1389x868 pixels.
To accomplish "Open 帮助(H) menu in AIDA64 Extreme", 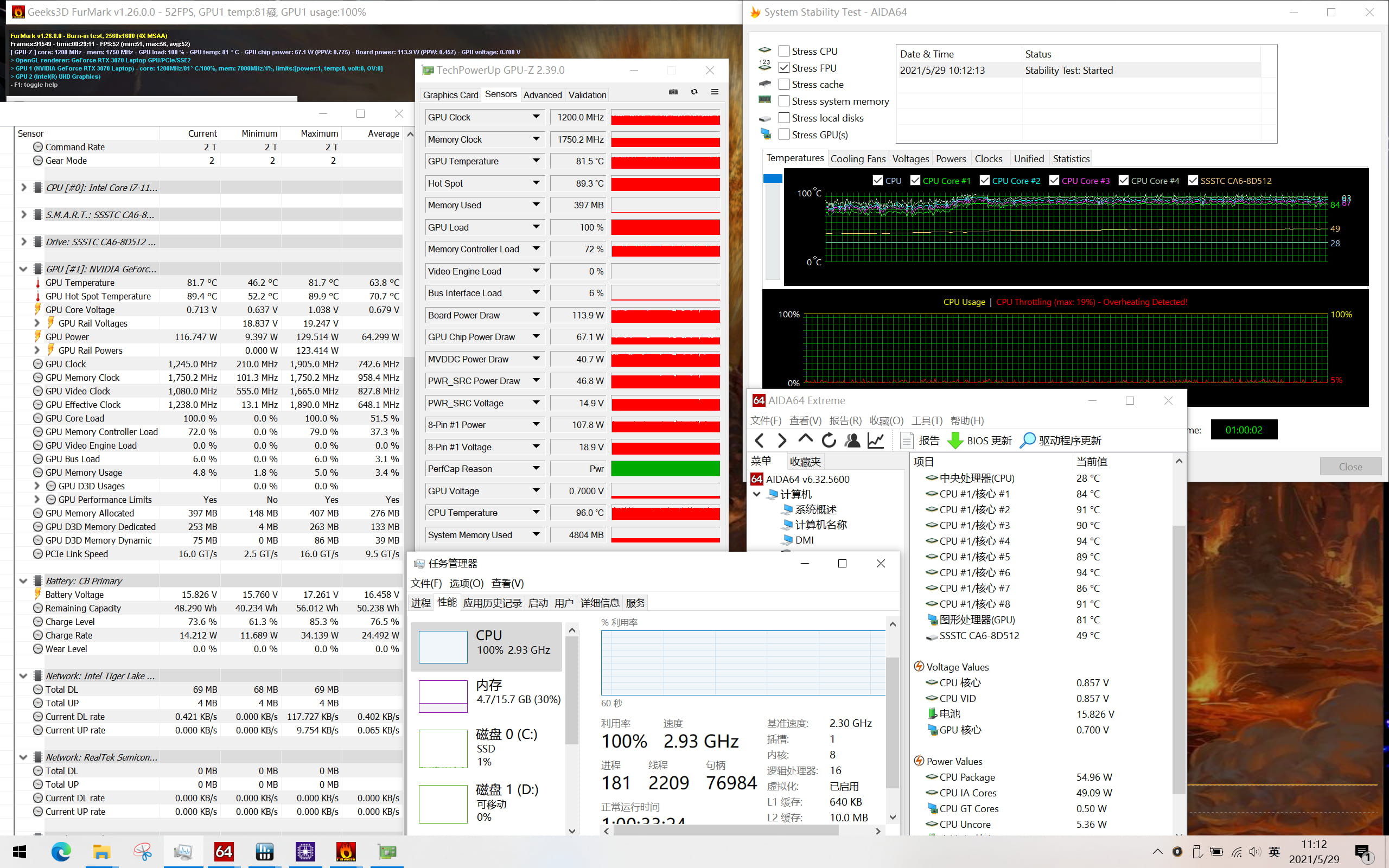I will (966, 421).
